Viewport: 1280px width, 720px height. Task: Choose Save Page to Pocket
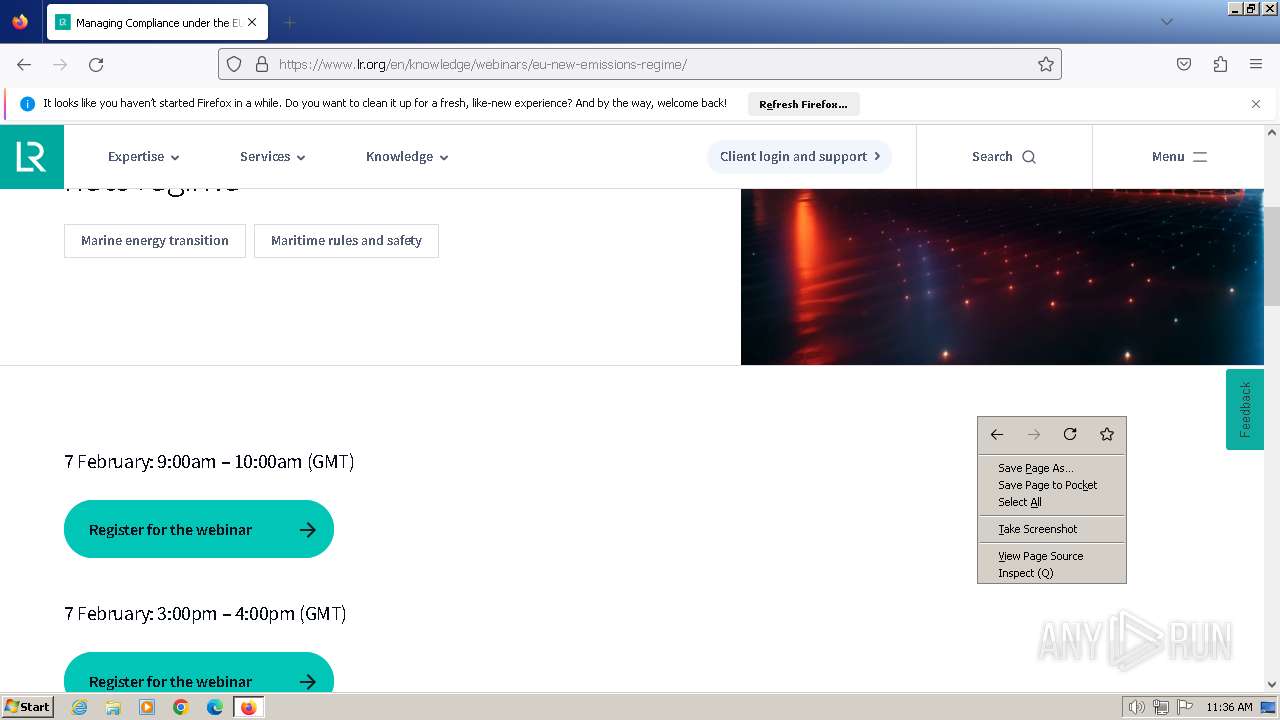point(1052,485)
